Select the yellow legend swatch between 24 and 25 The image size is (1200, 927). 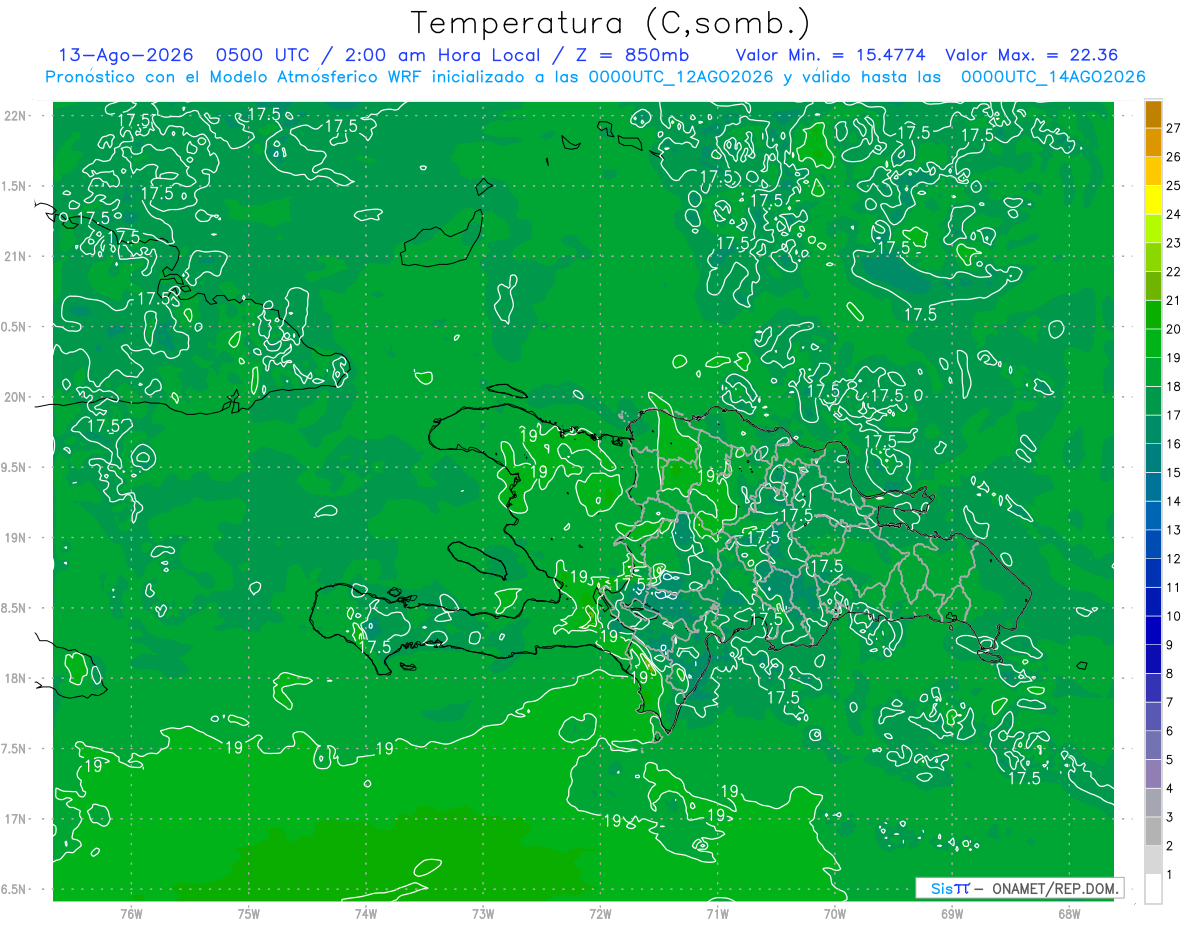coord(1153,200)
